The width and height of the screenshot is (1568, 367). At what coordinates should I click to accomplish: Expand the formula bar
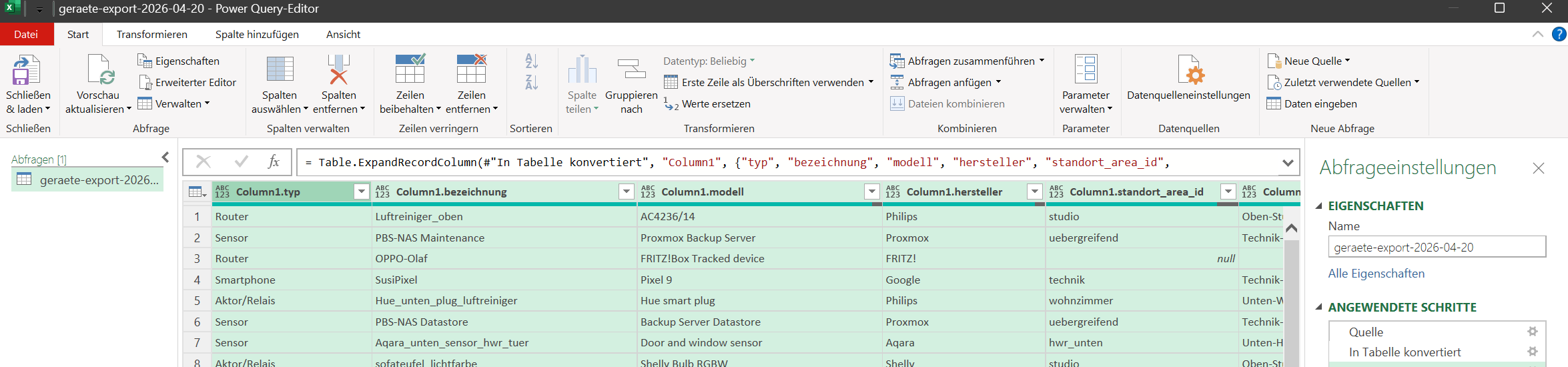click(1288, 162)
